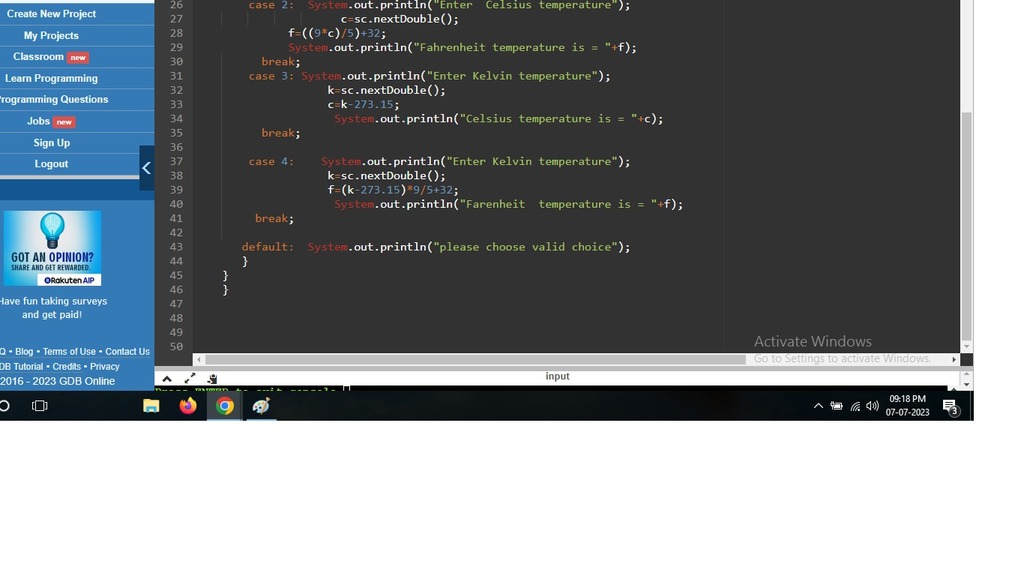Collapse the console panel with the up-arrow icon
This screenshot has width=1024, height=576.
(167, 379)
